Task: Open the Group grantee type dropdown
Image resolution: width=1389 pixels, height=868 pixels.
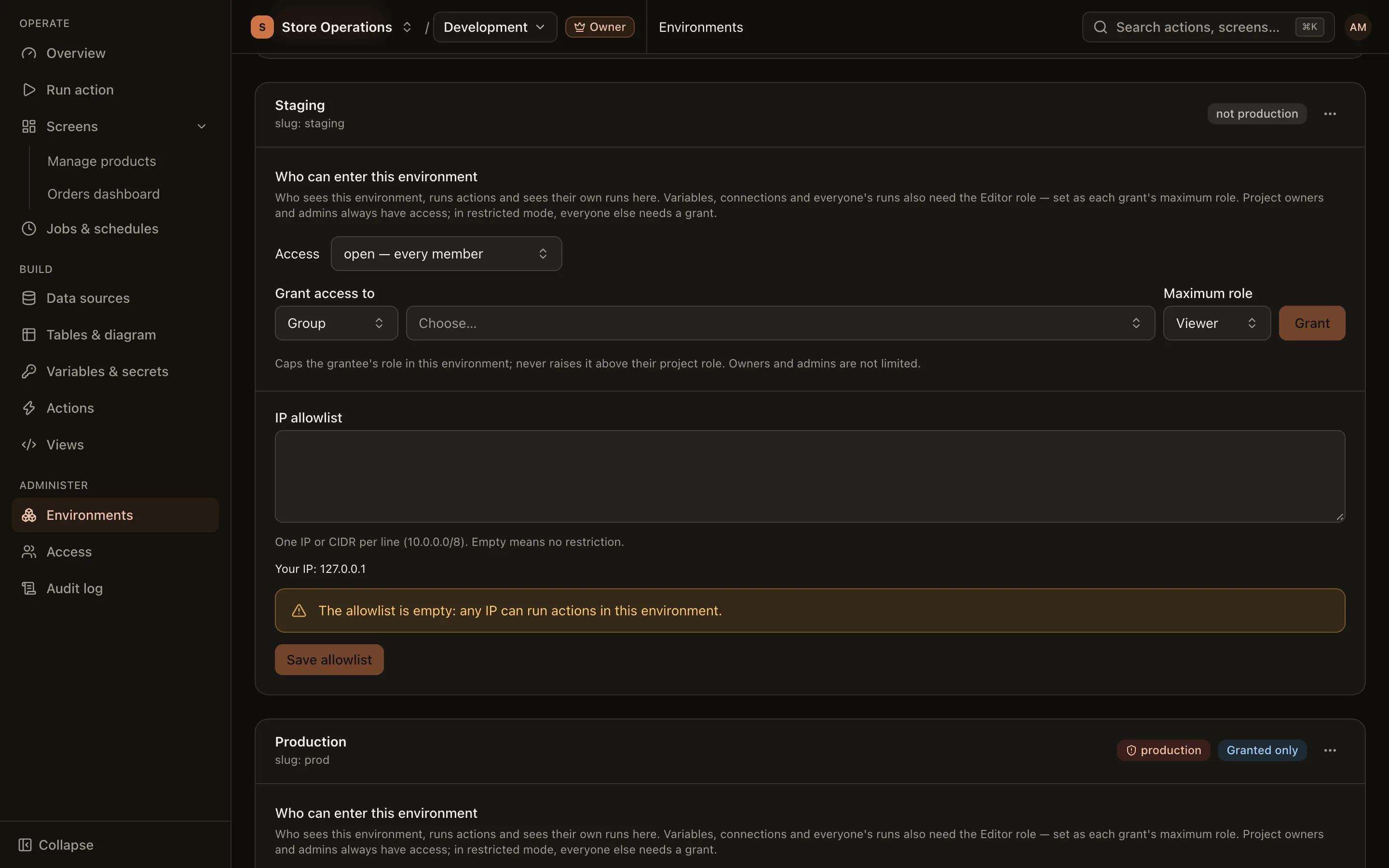Action: coord(336,323)
